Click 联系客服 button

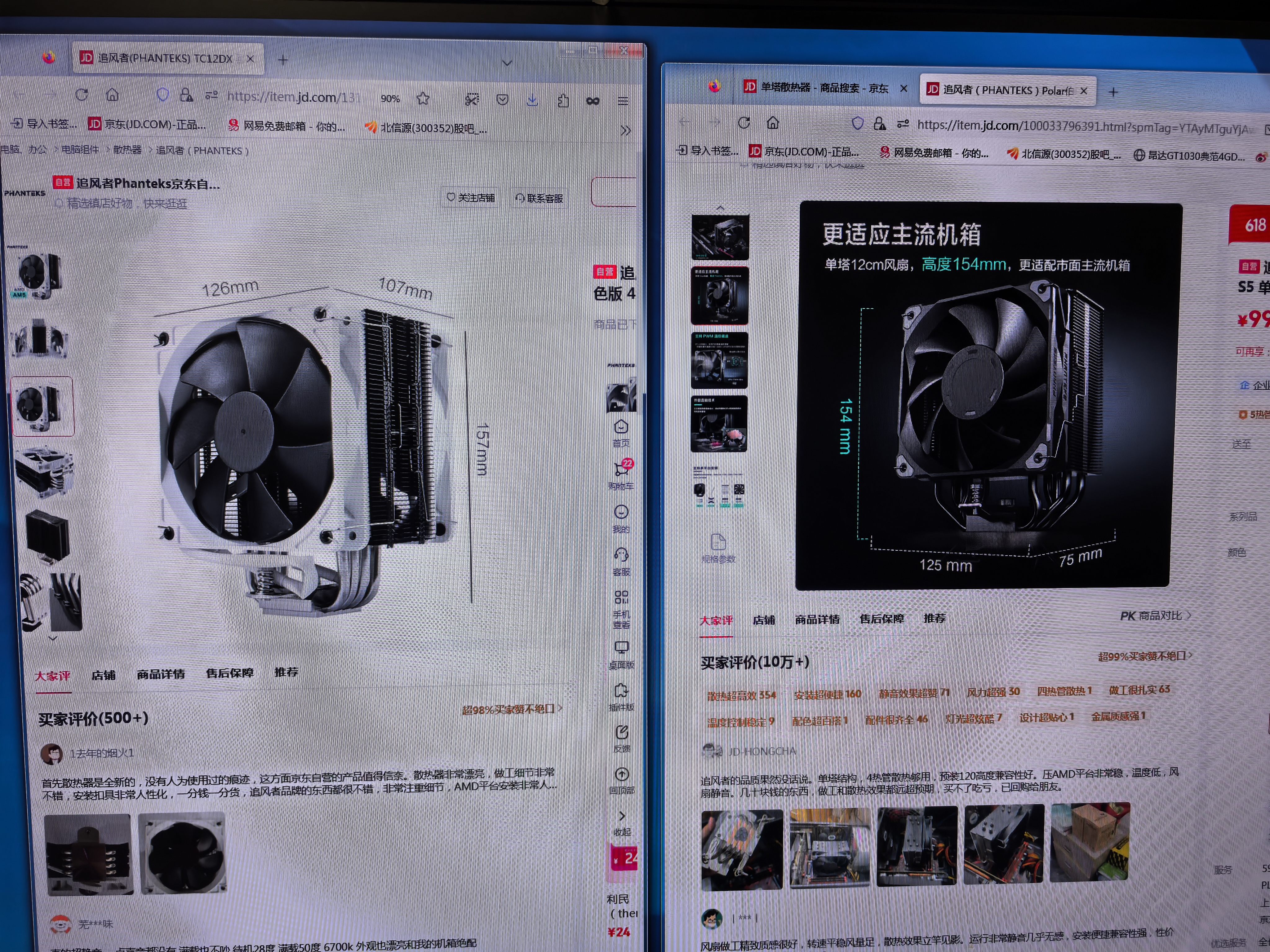tap(539, 199)
